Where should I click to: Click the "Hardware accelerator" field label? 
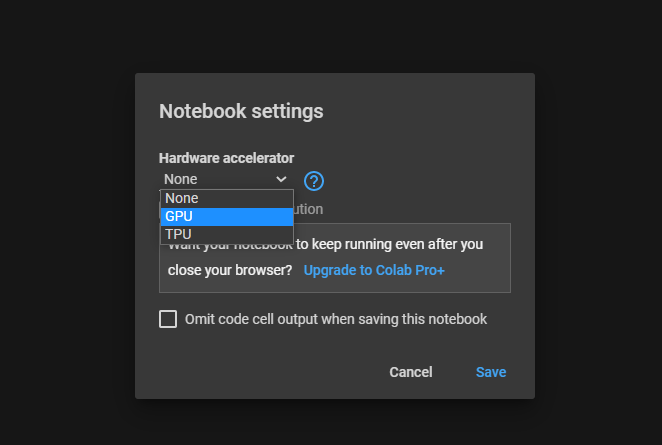226,158
